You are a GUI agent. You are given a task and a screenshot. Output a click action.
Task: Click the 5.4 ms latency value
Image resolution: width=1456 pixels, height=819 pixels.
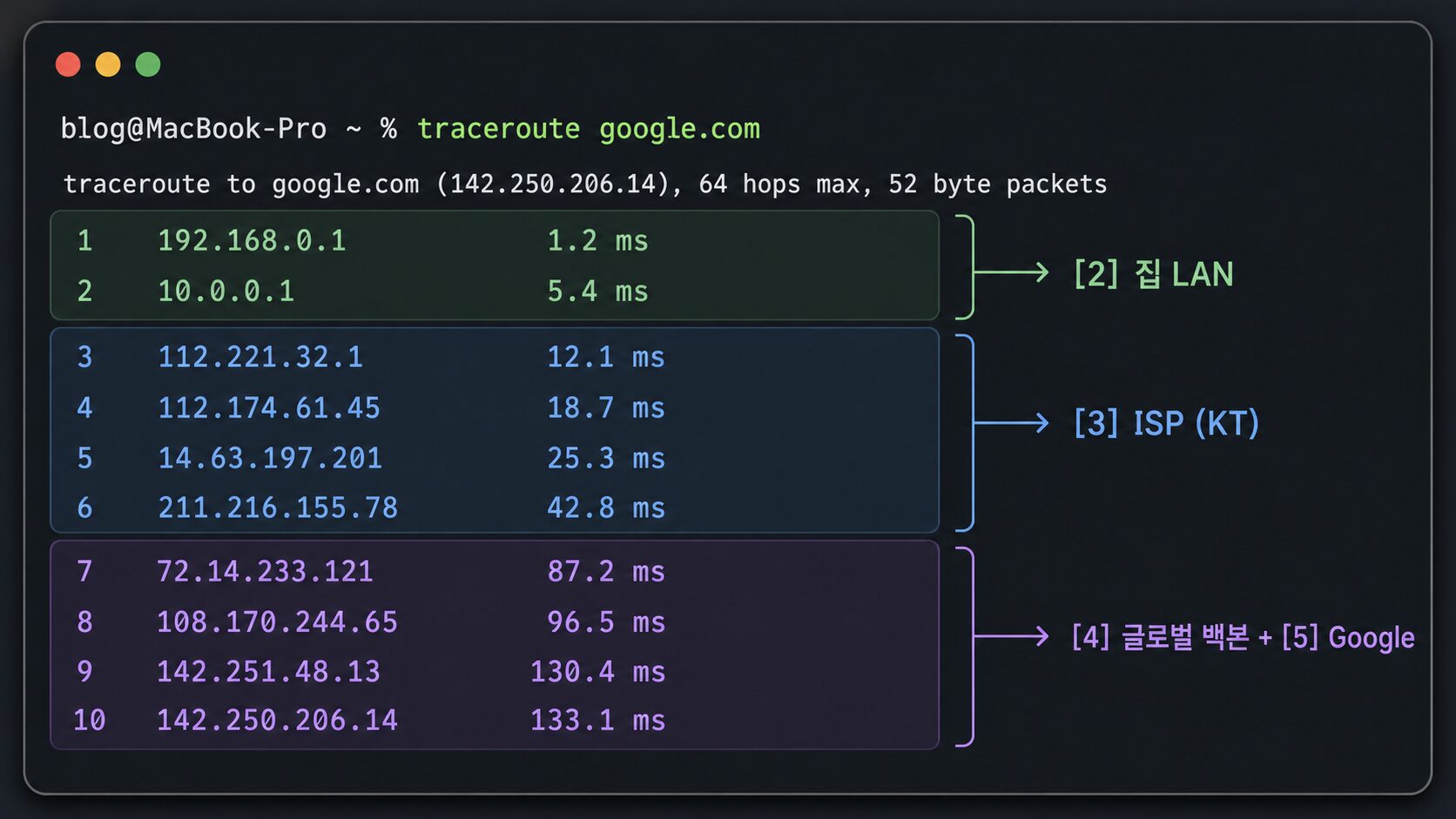[597, 291]
